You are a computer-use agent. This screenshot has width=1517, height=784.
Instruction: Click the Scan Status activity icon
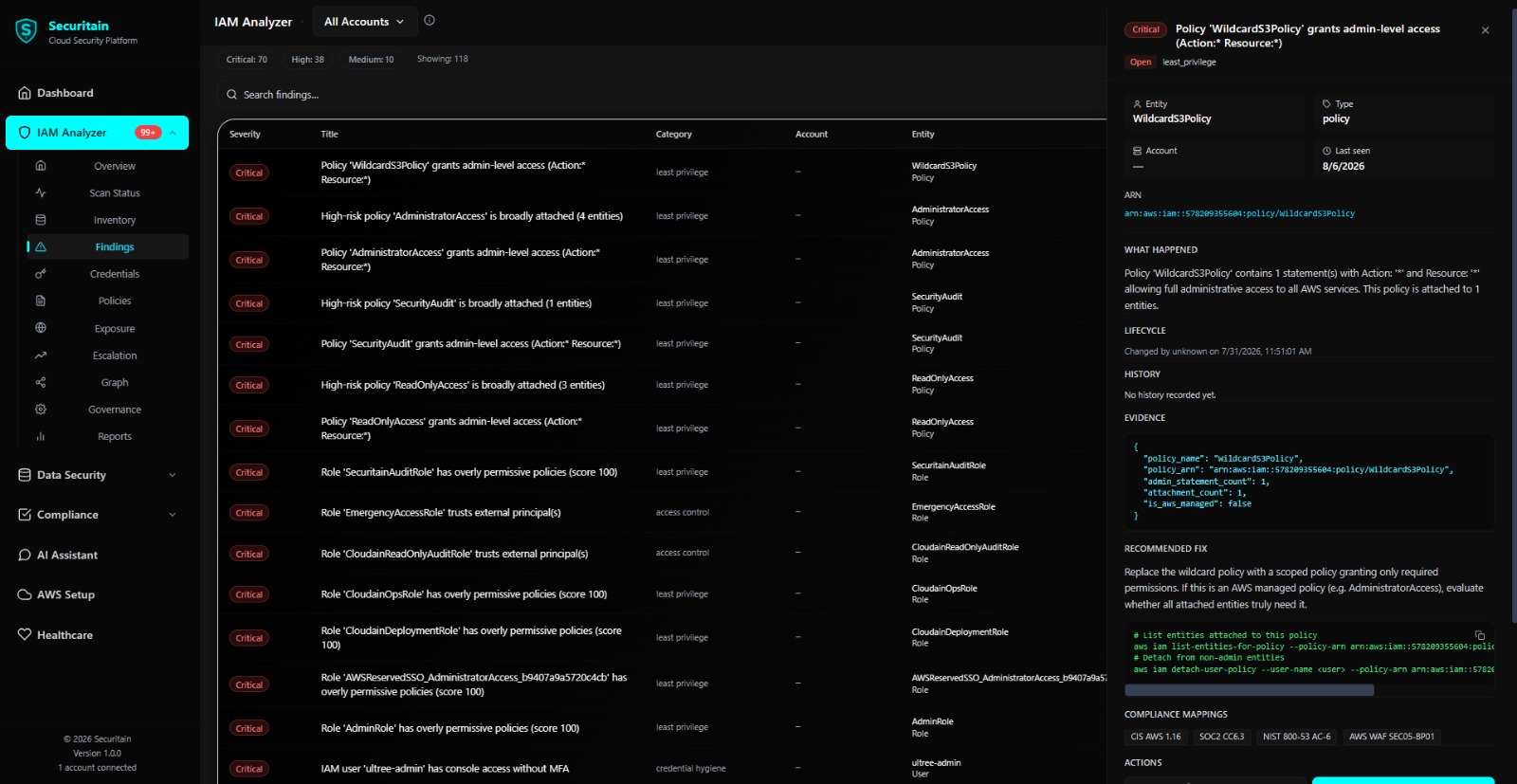[x=41, y=192]
